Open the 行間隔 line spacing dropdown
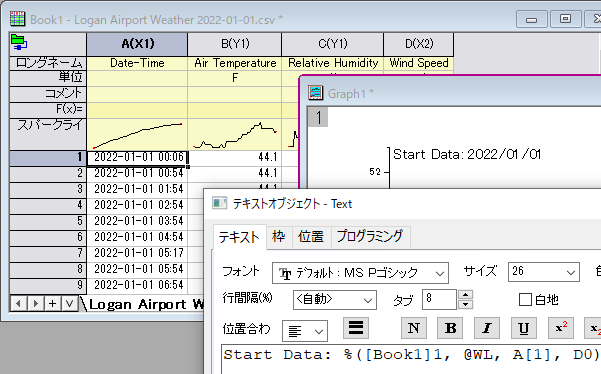The image size is (601, 374). (x=335, y=300)
